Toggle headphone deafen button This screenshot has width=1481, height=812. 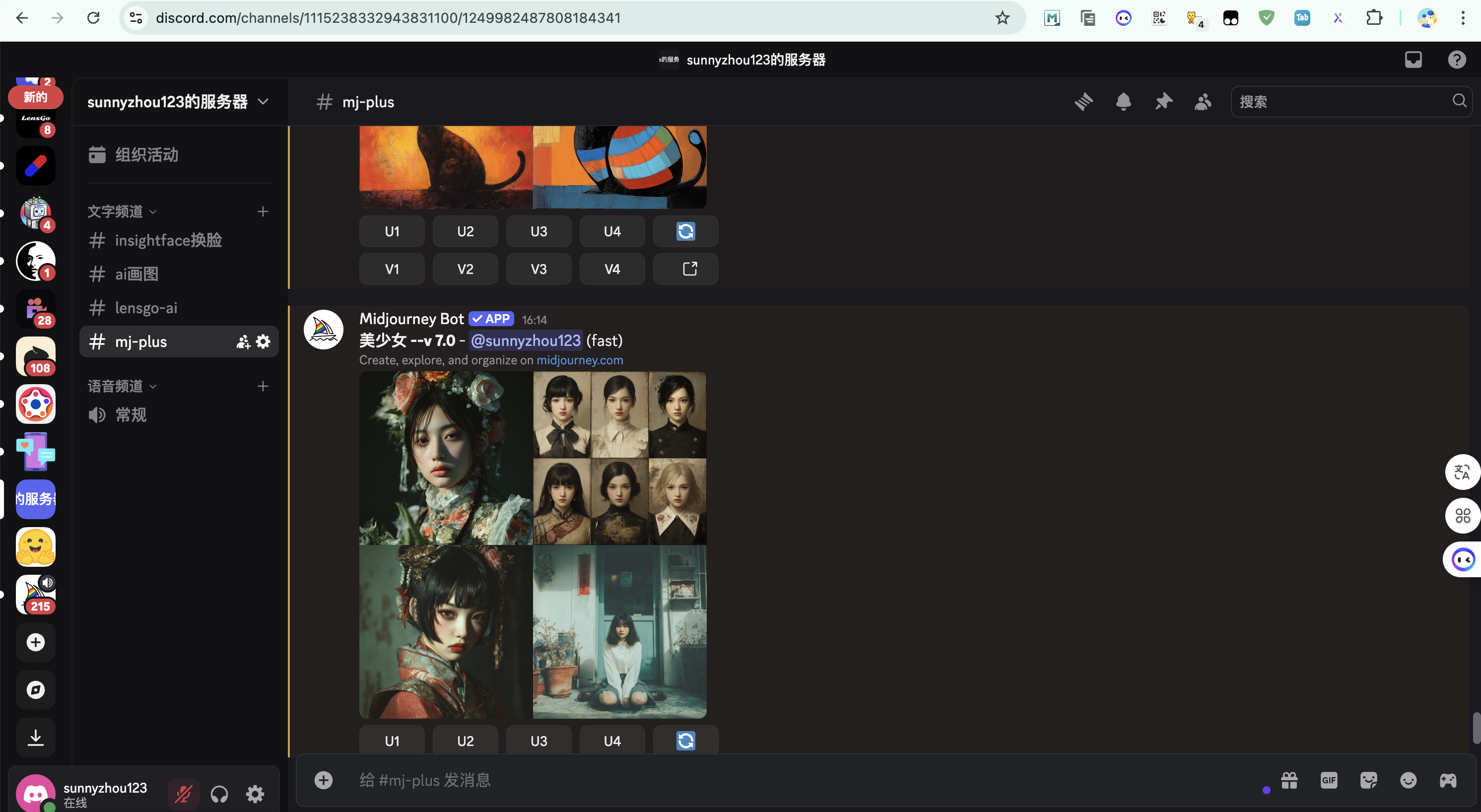point(219,794)
